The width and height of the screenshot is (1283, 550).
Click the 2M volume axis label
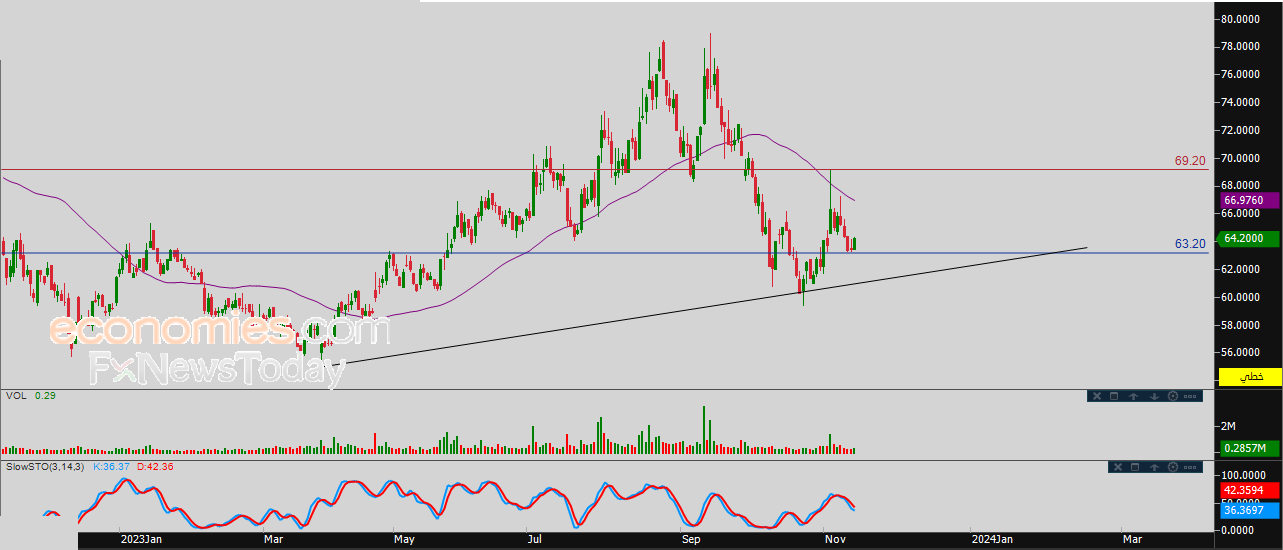(1228, 426)
